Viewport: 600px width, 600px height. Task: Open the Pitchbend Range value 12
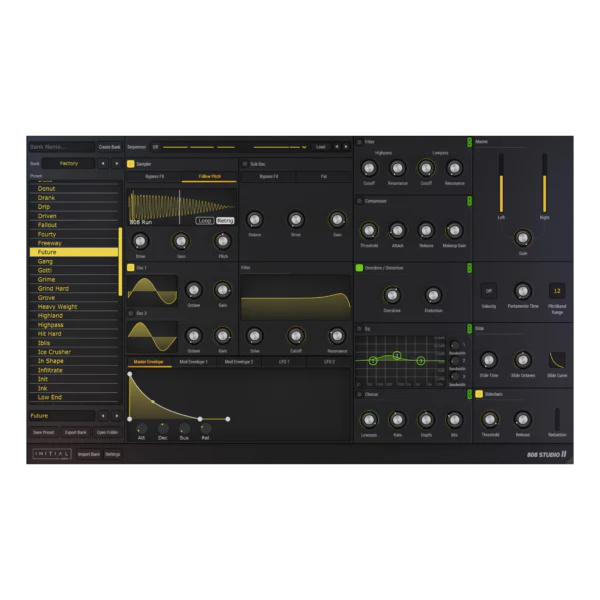click(557, 291)
